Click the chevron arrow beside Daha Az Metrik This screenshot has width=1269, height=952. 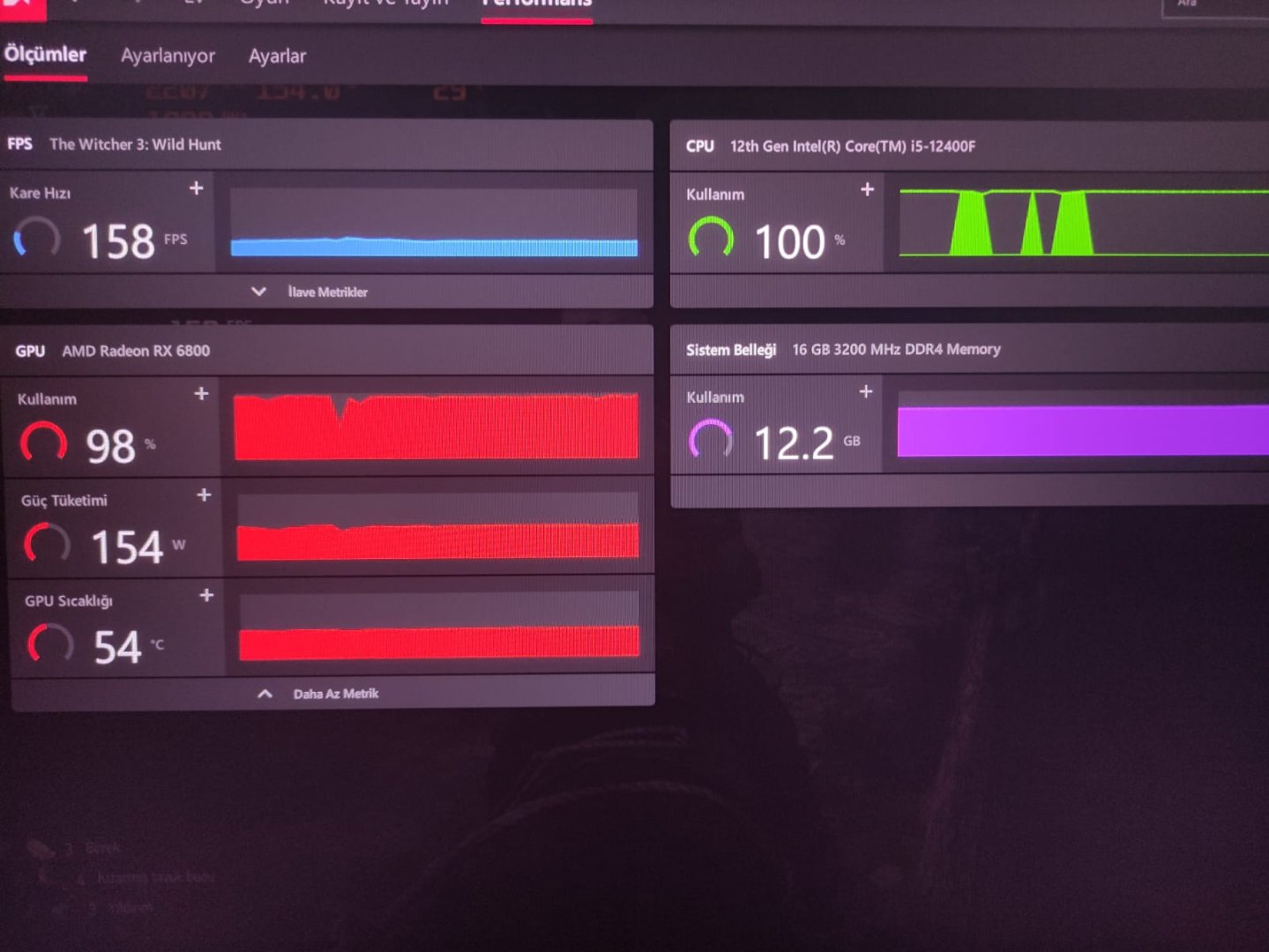click(x=265, y=694)
